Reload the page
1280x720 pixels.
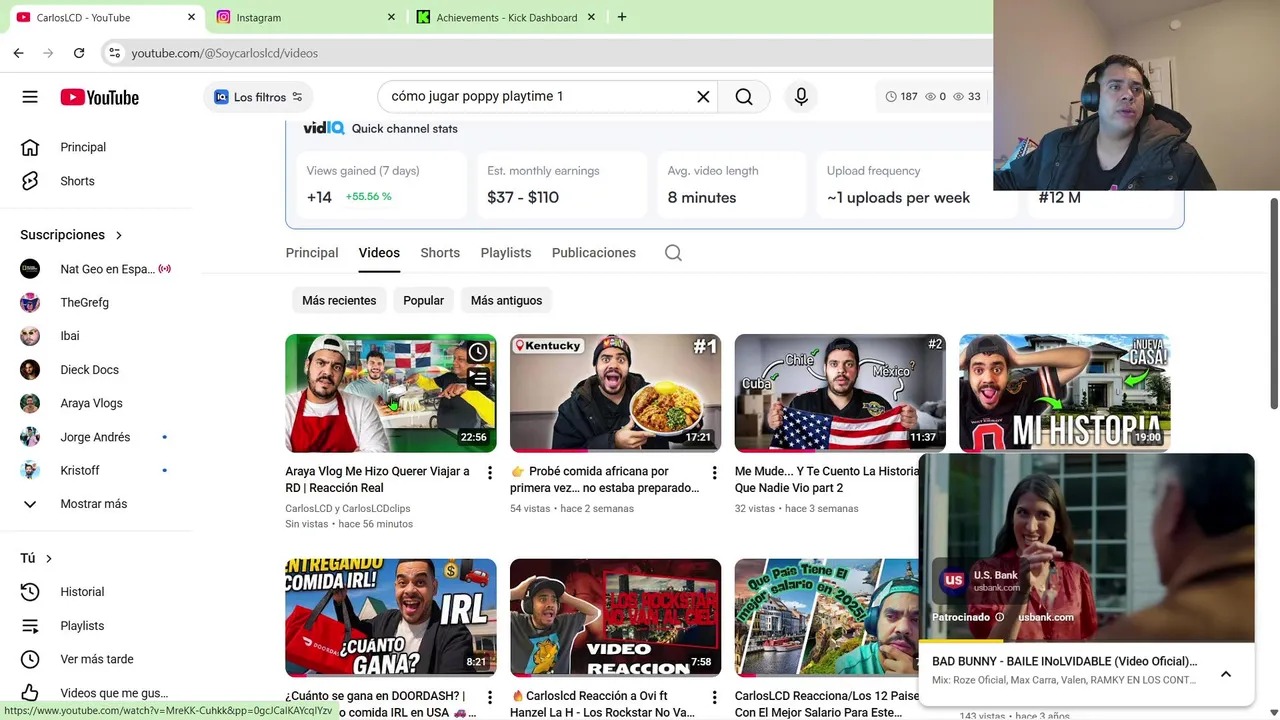point(79,53)
